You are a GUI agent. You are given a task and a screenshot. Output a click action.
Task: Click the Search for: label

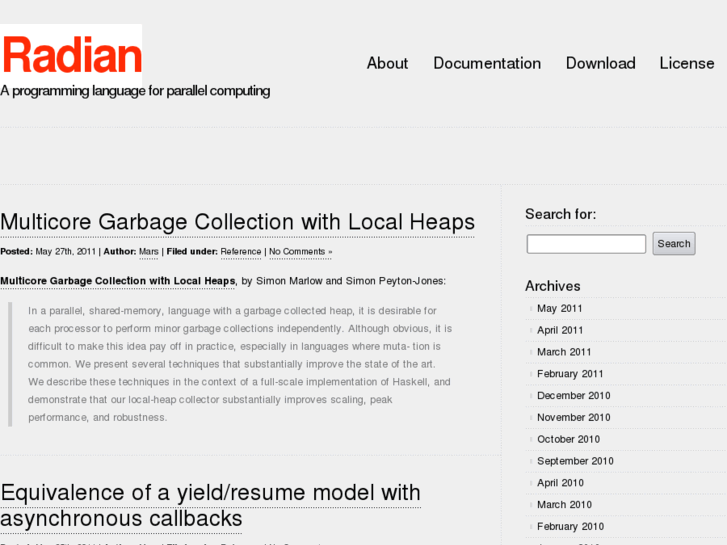[x=560, y=214]
